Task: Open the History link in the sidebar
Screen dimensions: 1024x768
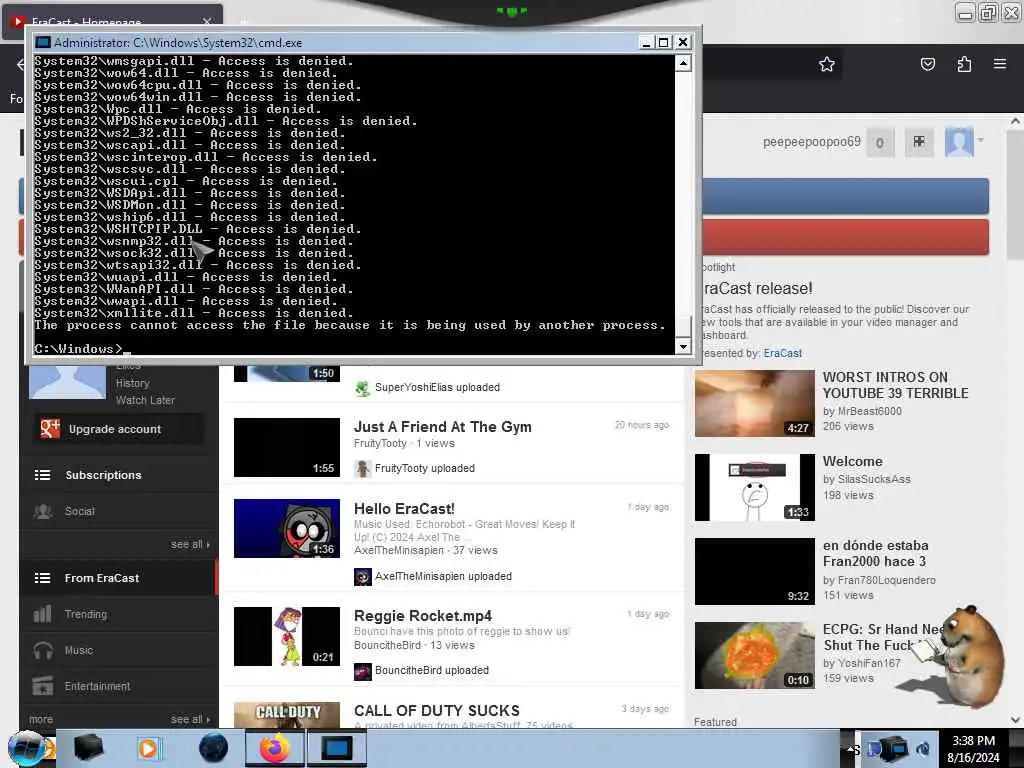Action: pos(133,383)
